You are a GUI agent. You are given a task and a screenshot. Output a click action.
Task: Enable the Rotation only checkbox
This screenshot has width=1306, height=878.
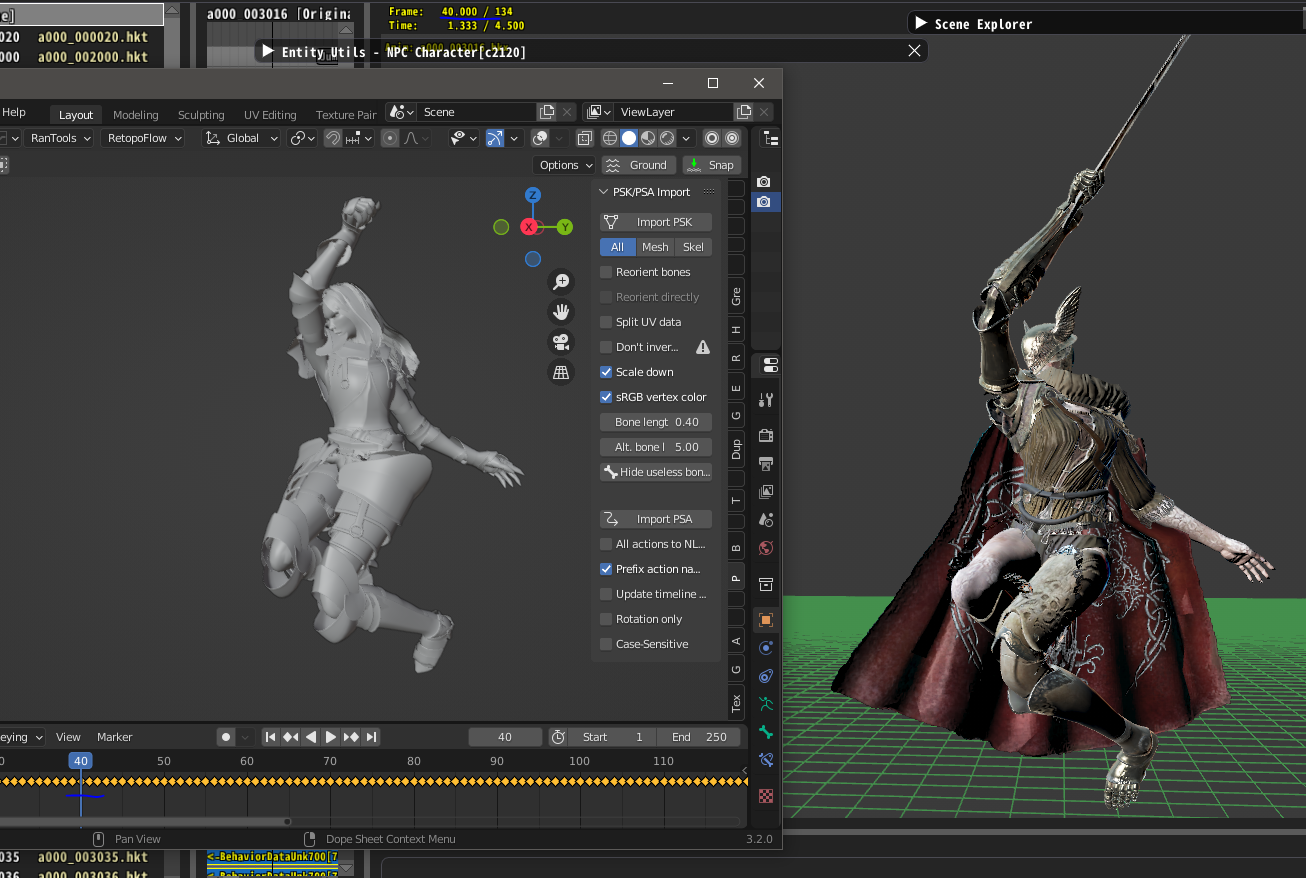pos(606,619)
